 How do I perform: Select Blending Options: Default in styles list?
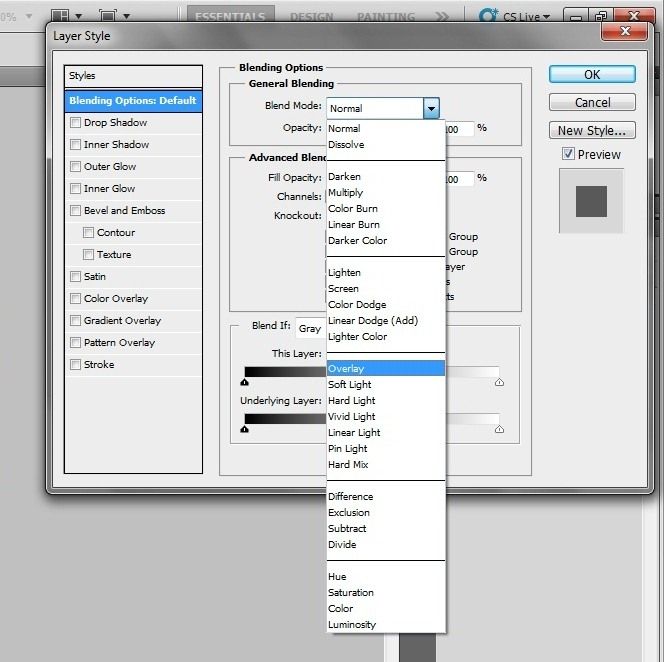tap(132, 101)
